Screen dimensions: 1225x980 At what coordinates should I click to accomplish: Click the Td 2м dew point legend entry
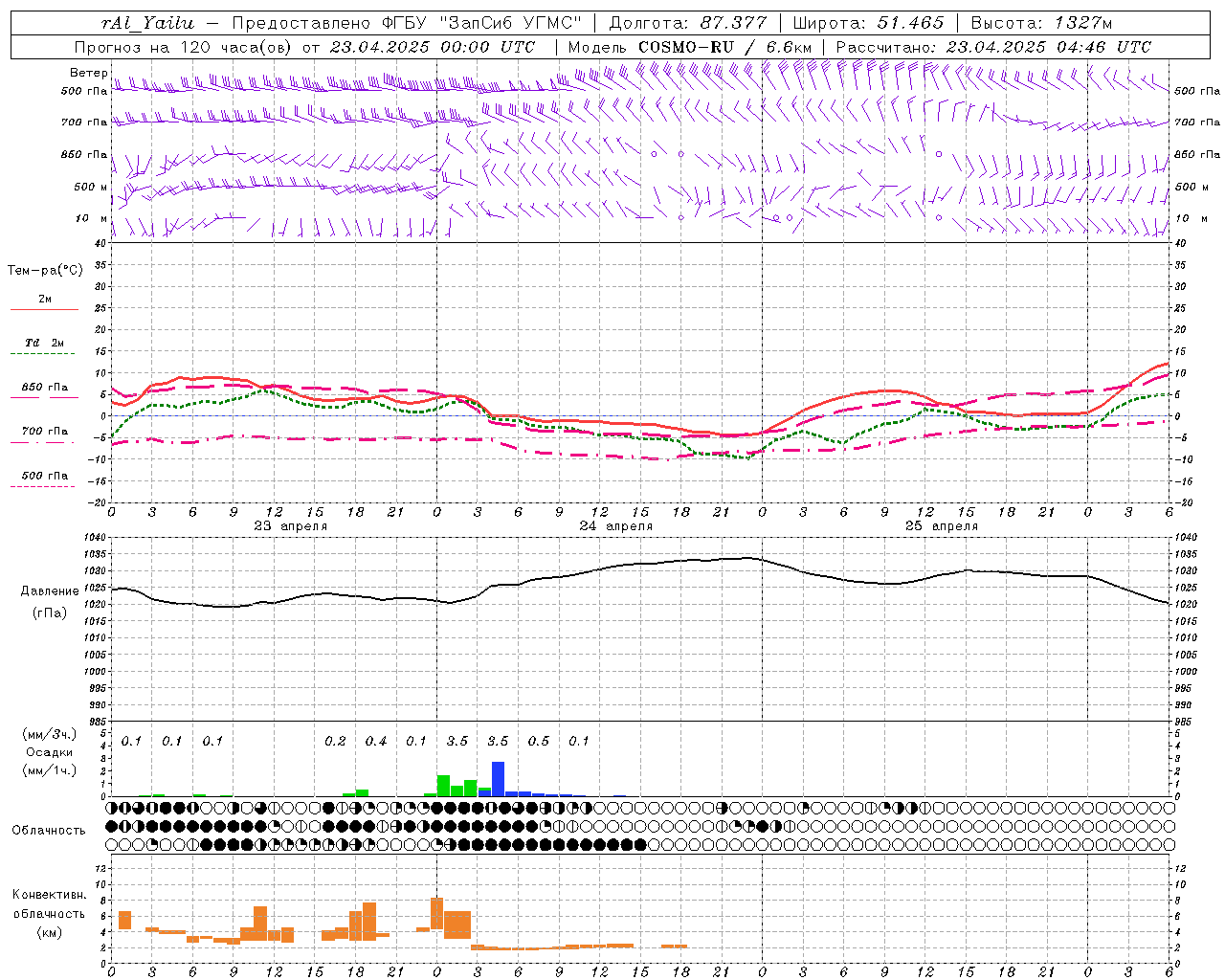[x=45, y=343]
